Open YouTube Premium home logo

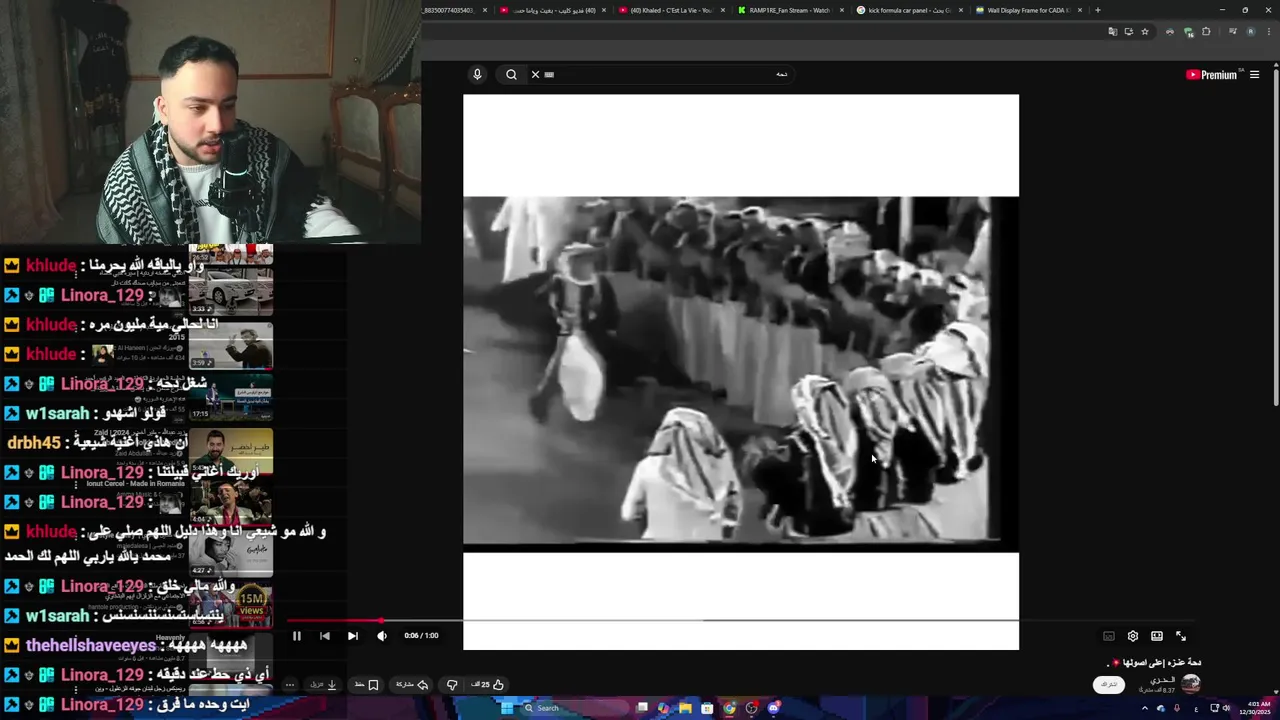point(1212,75)
